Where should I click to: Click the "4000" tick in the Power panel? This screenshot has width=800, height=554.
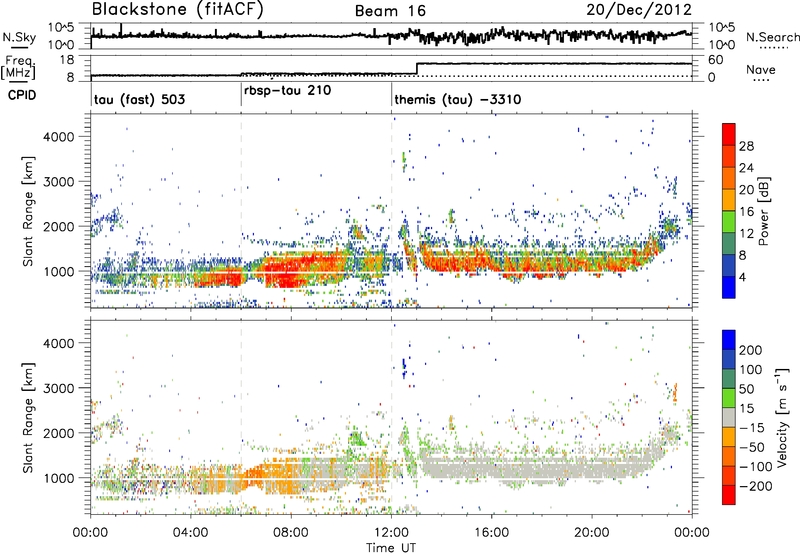[58, 137]
